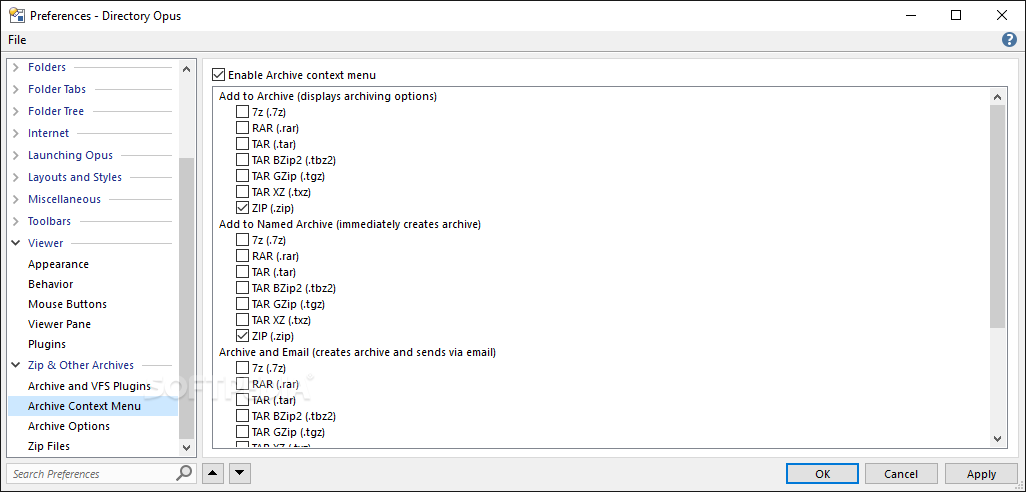Check TAR under Archive and Email

[x=243, y=400]
